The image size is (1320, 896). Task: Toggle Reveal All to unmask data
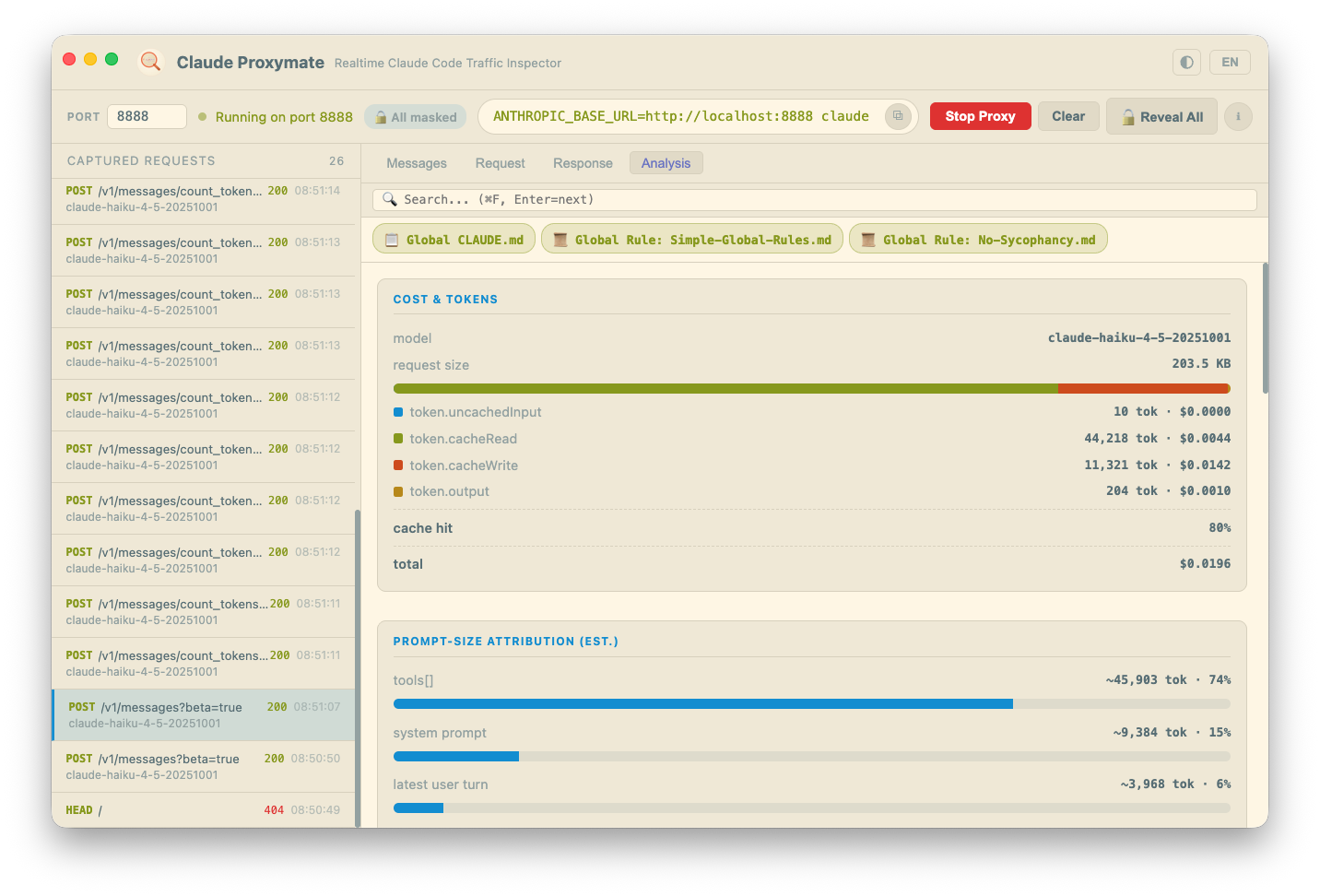point(1161,117)
